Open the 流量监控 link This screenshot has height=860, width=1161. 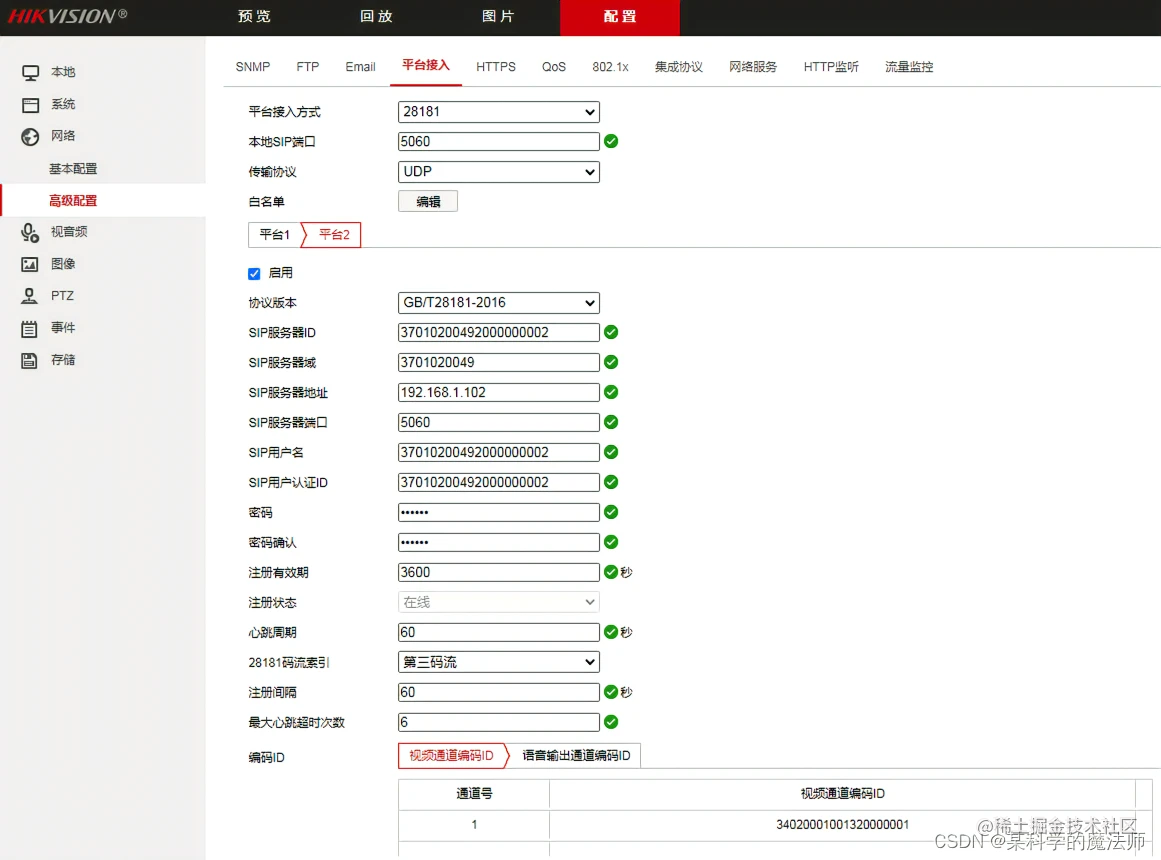click(908, 66)
